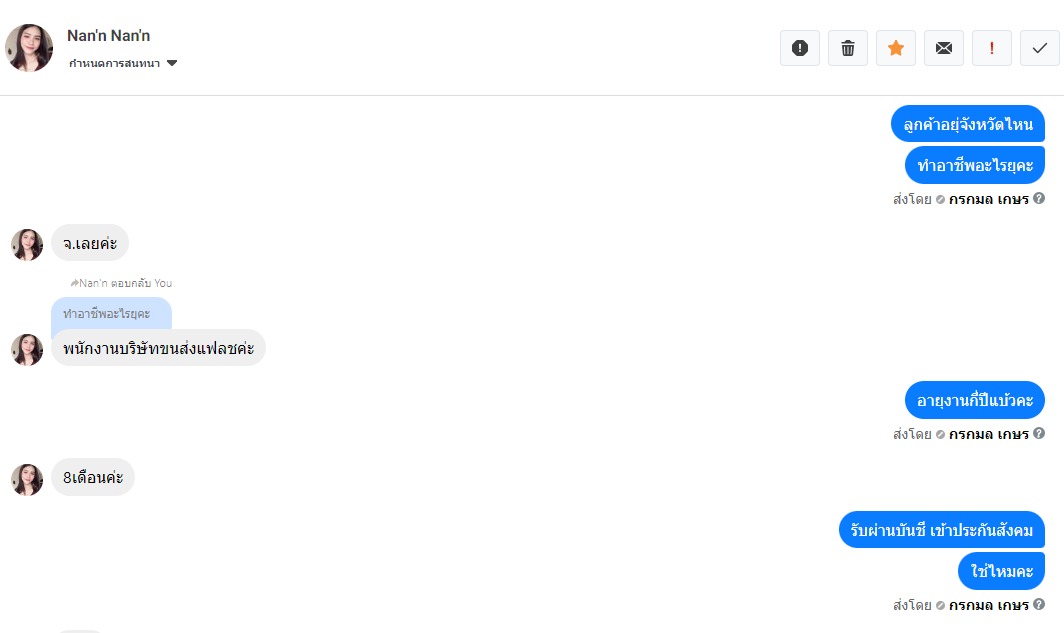Screen dimensions: 1064x633
Task: Click message bubble พนักงานบริษัทขนส่งแฟลชค่ะ
Action: tap(158, 348)
